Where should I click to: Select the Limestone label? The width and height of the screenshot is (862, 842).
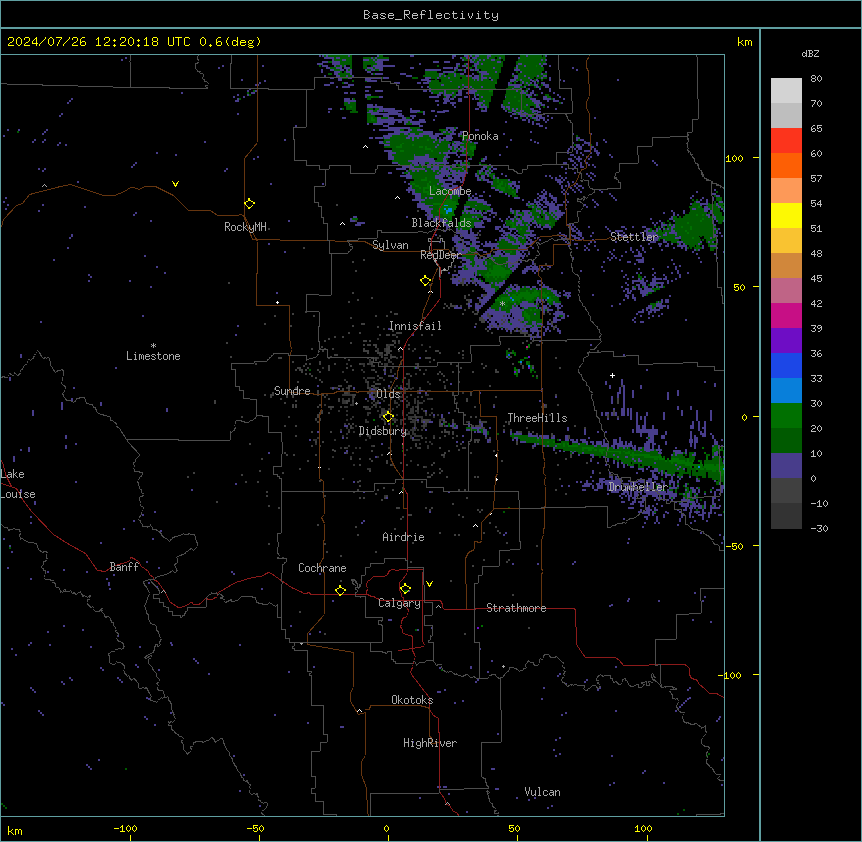pyautogui.click(x=153, y=356)
